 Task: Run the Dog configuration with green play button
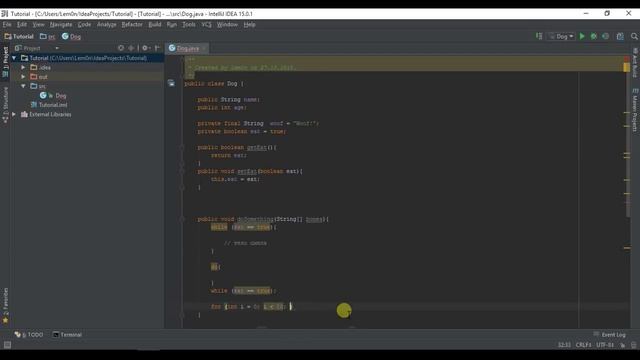pos(582,36)
